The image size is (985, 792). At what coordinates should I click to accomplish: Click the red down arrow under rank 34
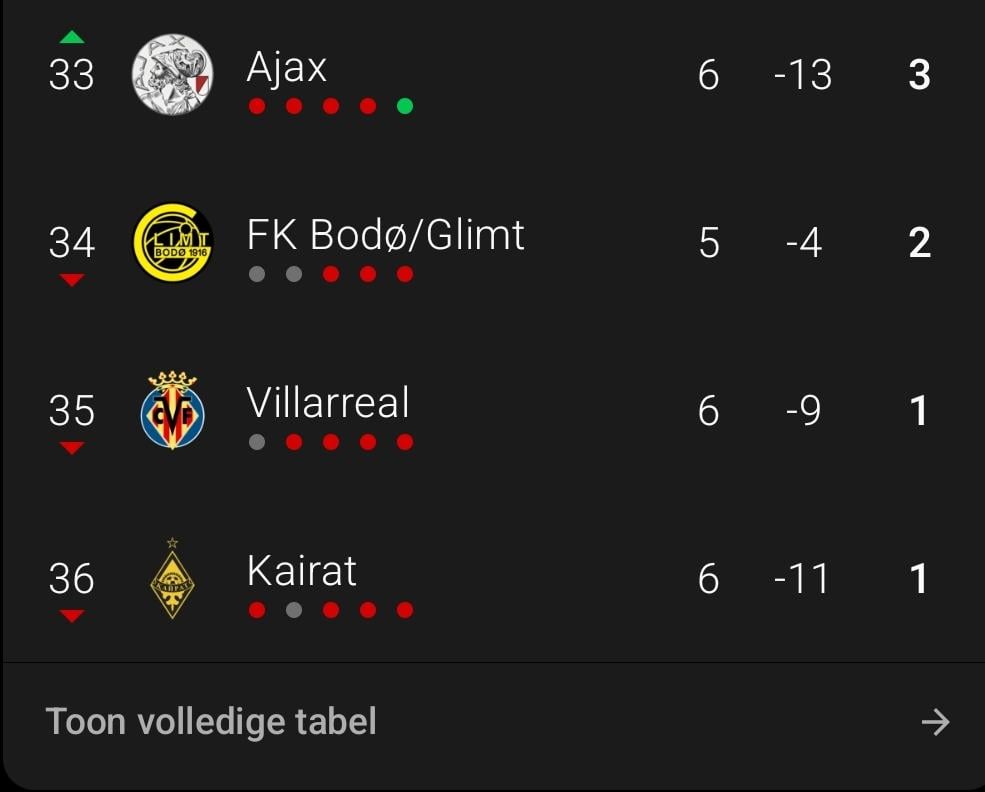72,281
